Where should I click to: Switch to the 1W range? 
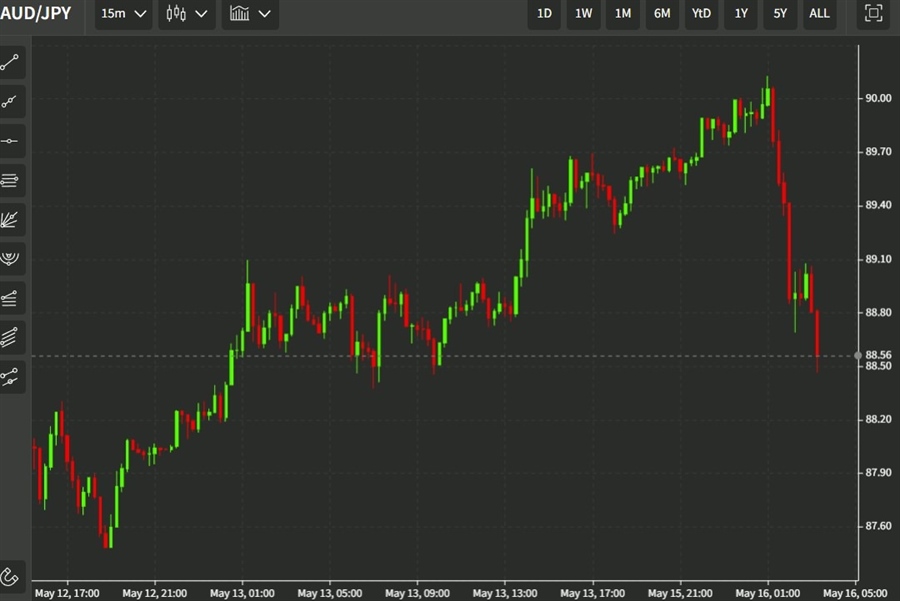[583, 14]
